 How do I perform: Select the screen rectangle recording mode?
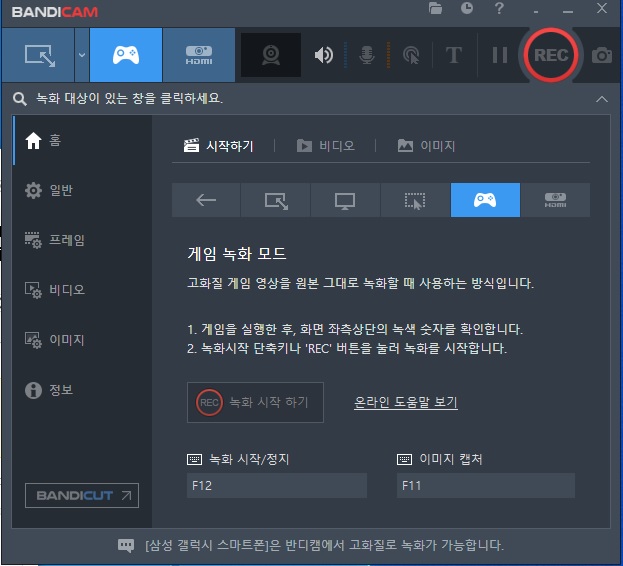click(x=39, y=55)
